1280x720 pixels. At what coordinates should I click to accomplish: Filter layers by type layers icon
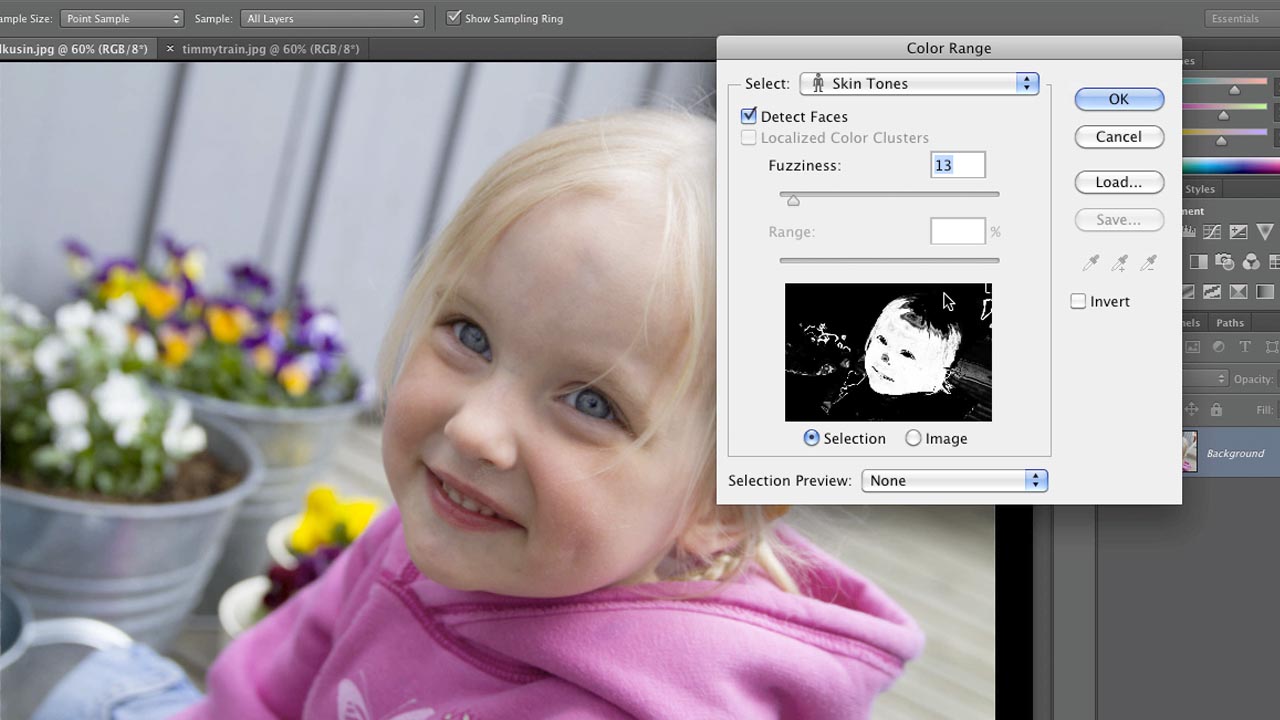(x=1245, y=347)
